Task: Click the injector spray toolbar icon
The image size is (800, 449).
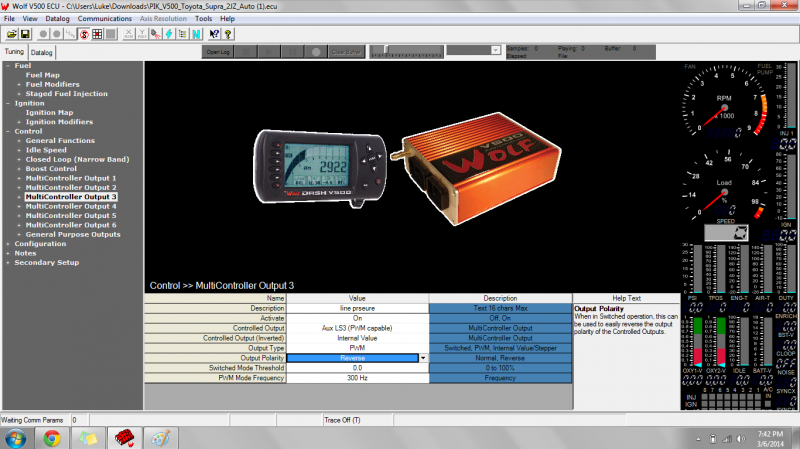Action: point(156,34)
